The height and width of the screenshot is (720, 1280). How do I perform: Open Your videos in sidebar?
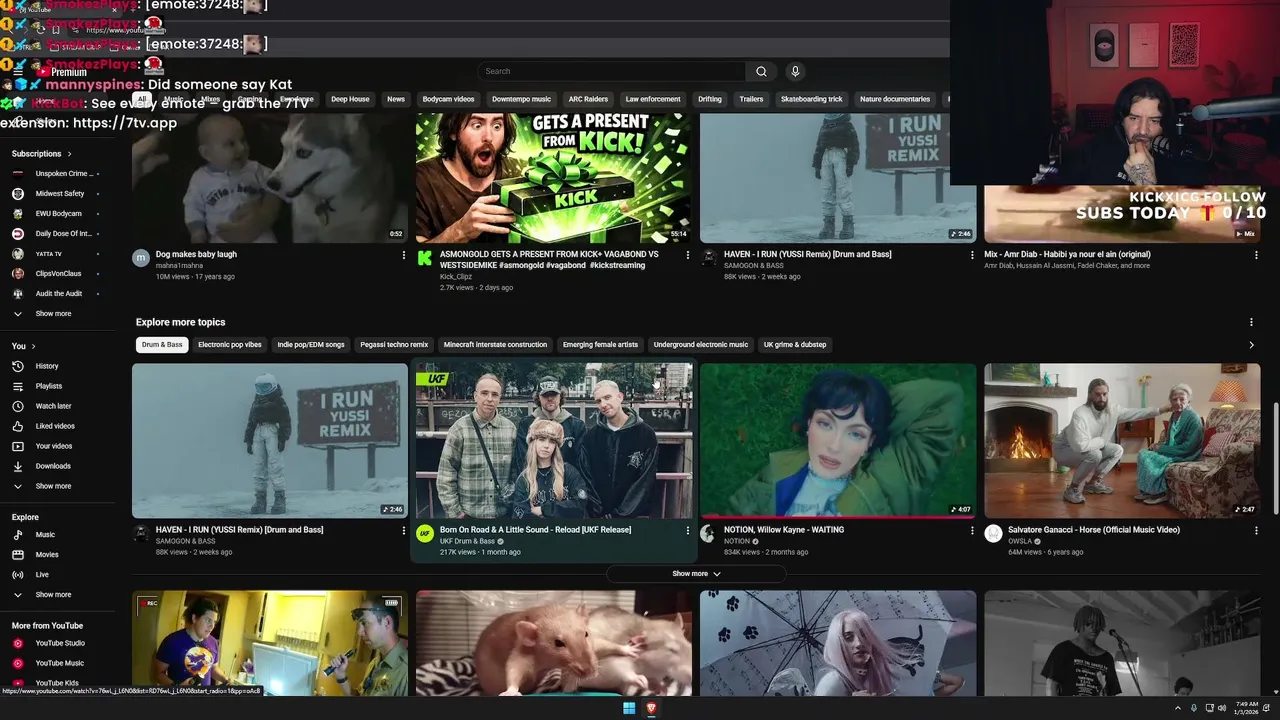click(54, 446)
